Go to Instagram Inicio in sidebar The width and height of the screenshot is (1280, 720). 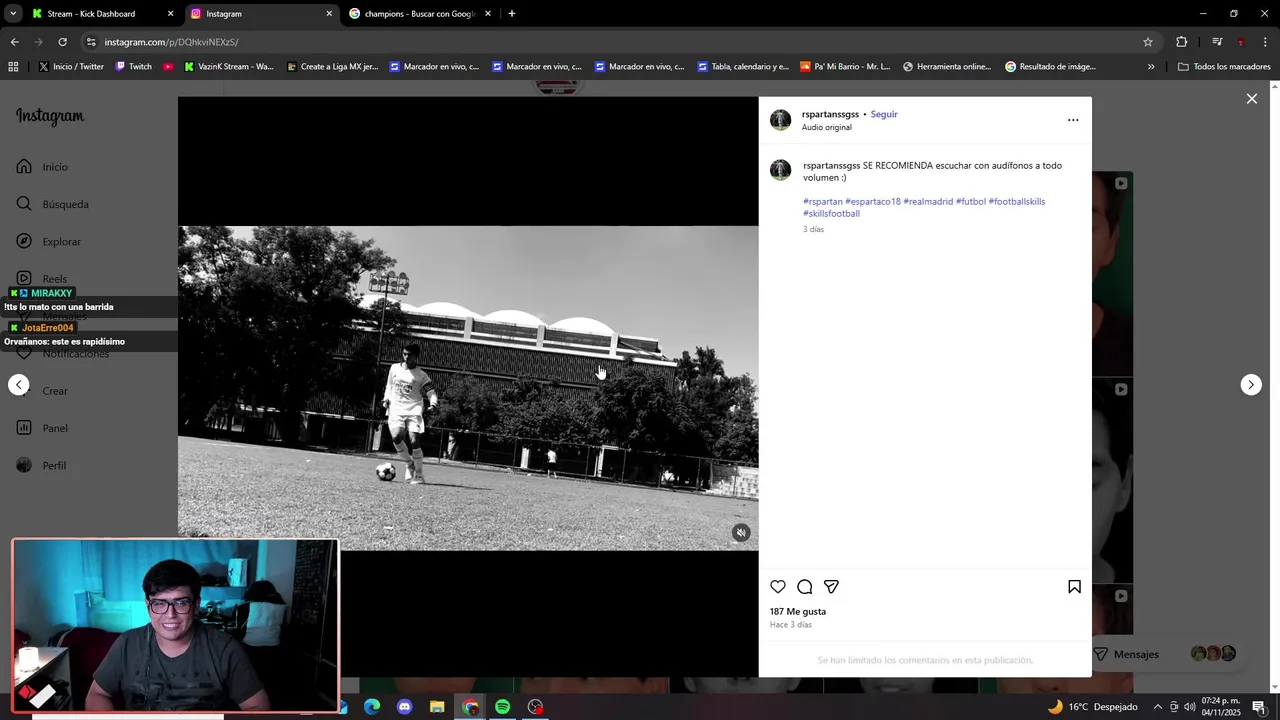pyautogui.click(x=43, y=167)
